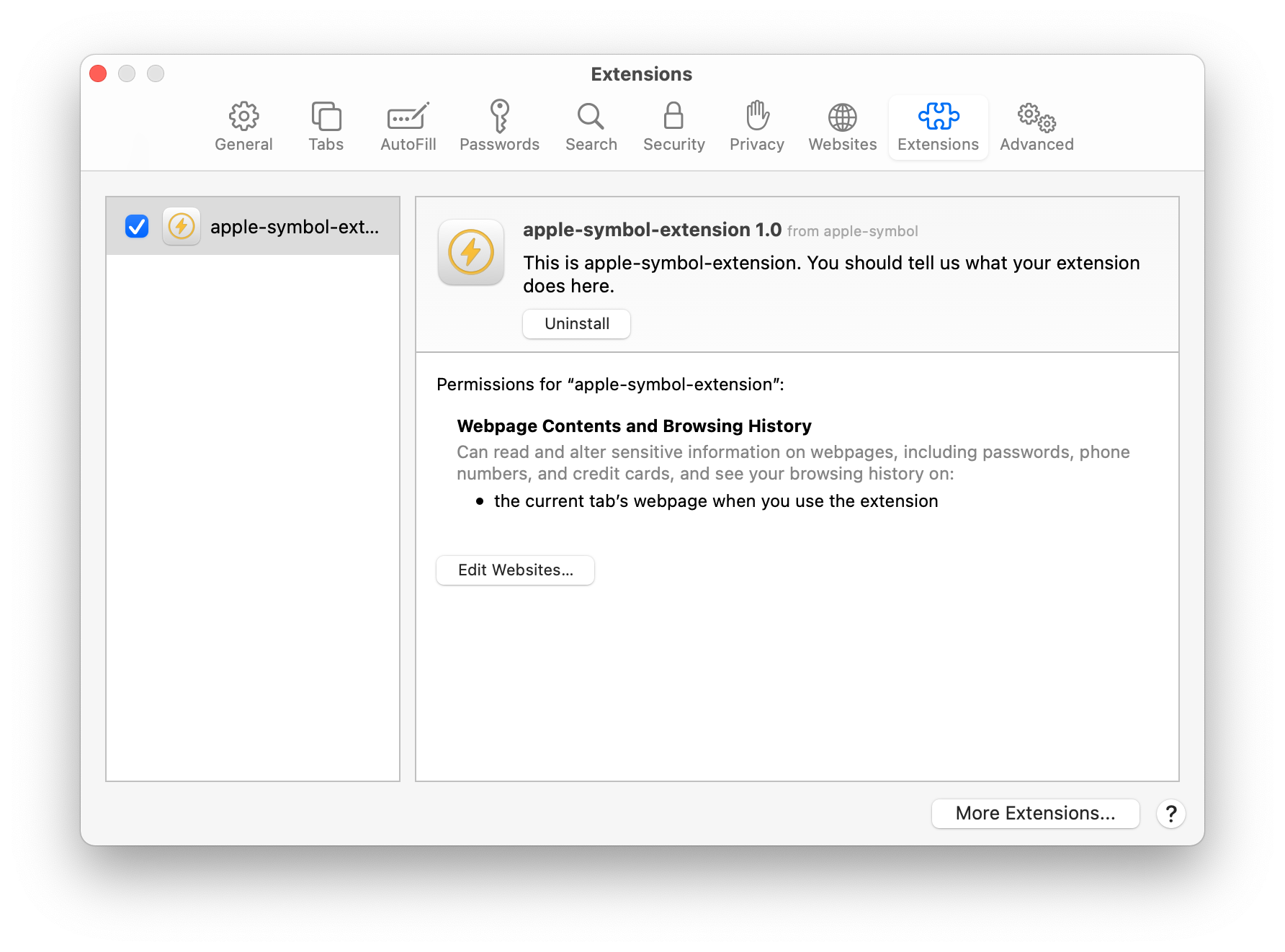This screenshot has width=1285, height=952.
Task: Select the Extensions puzzle-piece tab
Action: click(x=938, y=127)
